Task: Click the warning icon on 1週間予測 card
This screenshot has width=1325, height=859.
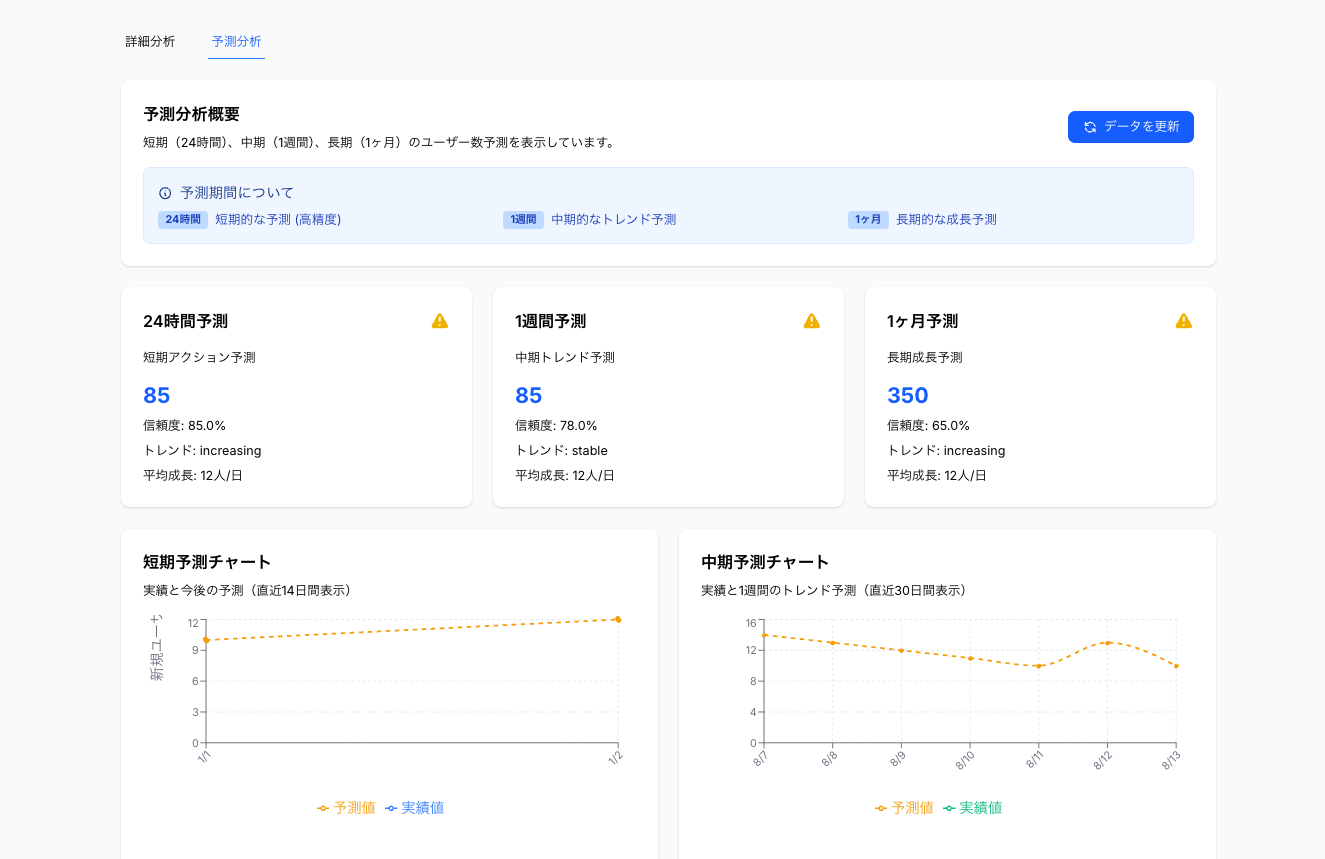Action: tap(812, 321)
